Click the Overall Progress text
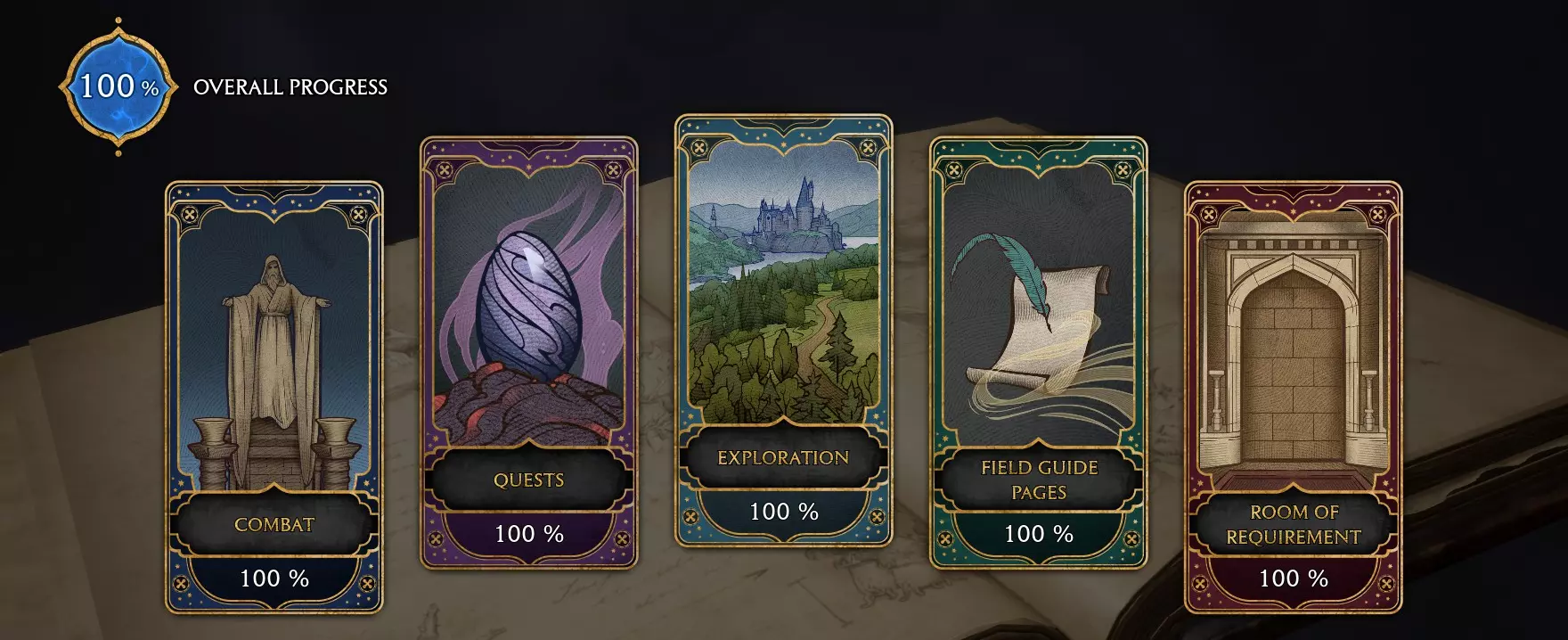This screenshot has height=640, width=1568. tap(290, 87)
